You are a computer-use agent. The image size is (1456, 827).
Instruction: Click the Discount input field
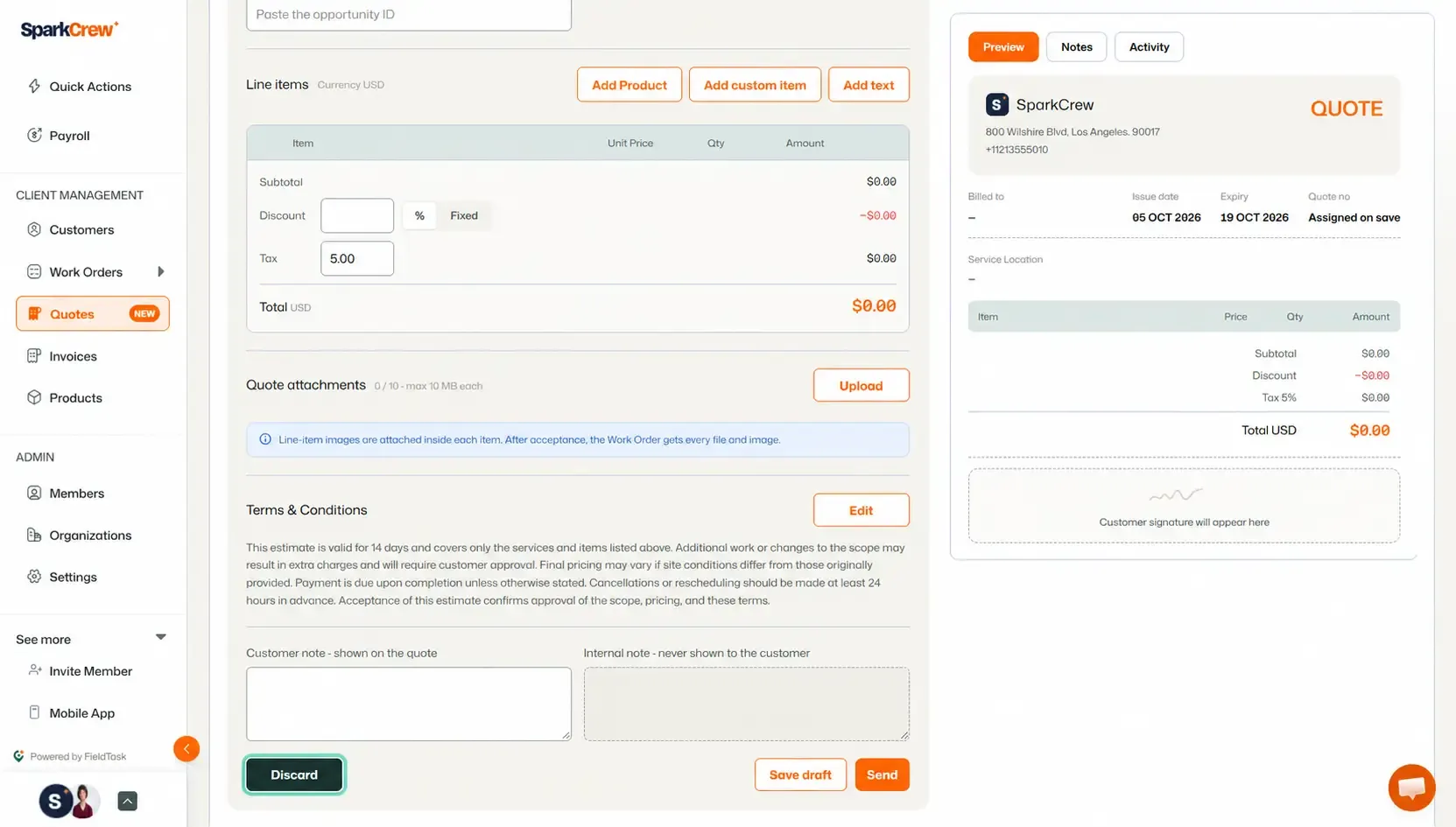[357, 215]
